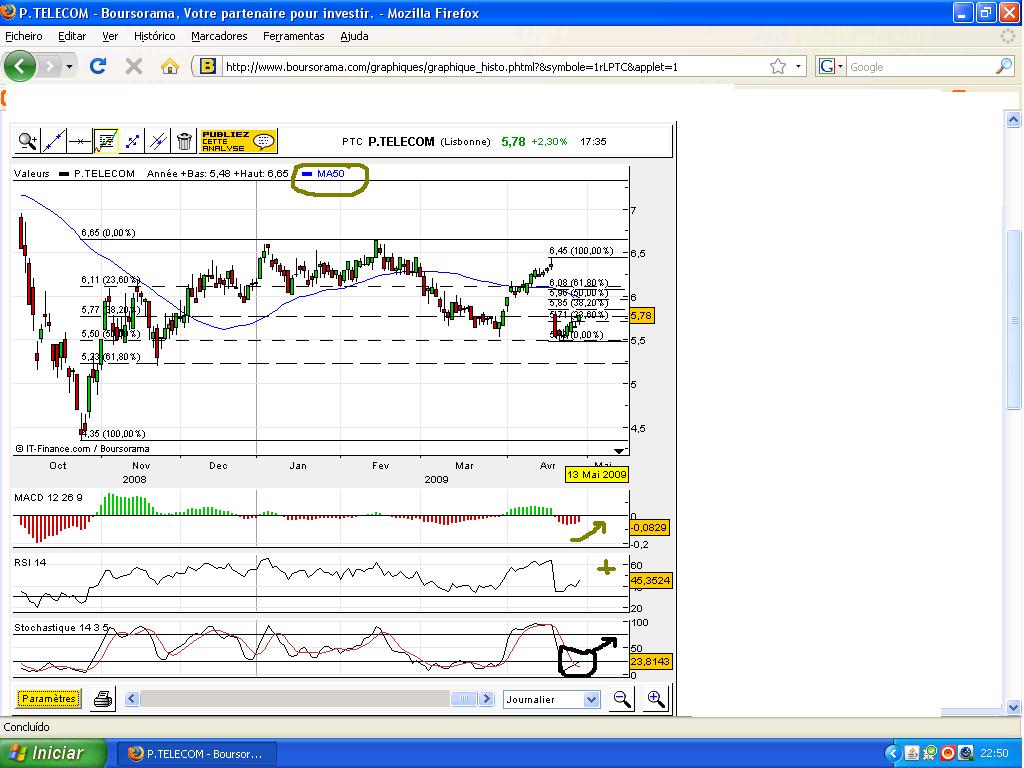Click the Boursorama site favicon in address bar

[x=208, y=66]
